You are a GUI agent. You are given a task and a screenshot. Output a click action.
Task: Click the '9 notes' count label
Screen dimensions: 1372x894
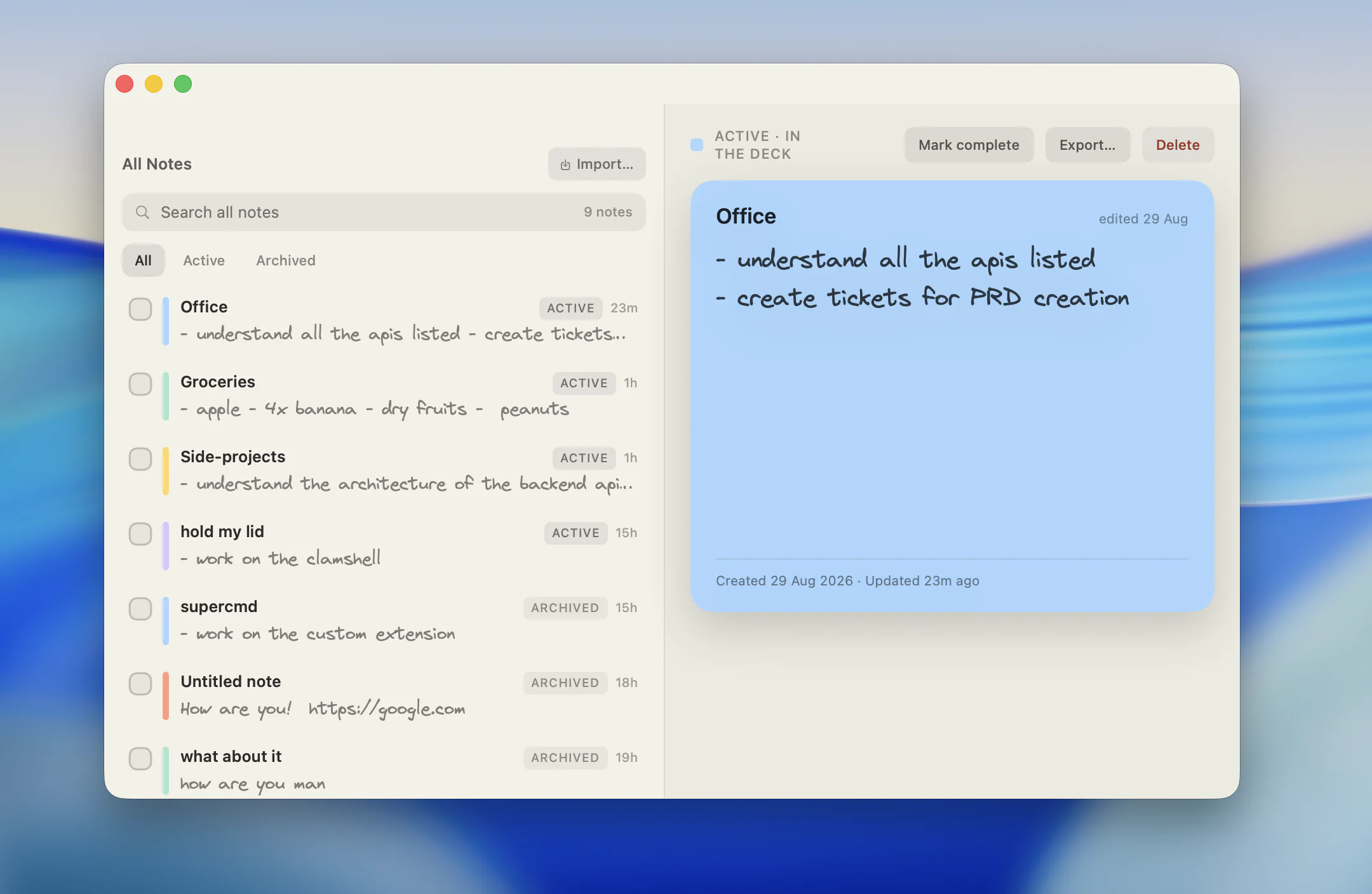pyautogui.click(x=608, y=212)
